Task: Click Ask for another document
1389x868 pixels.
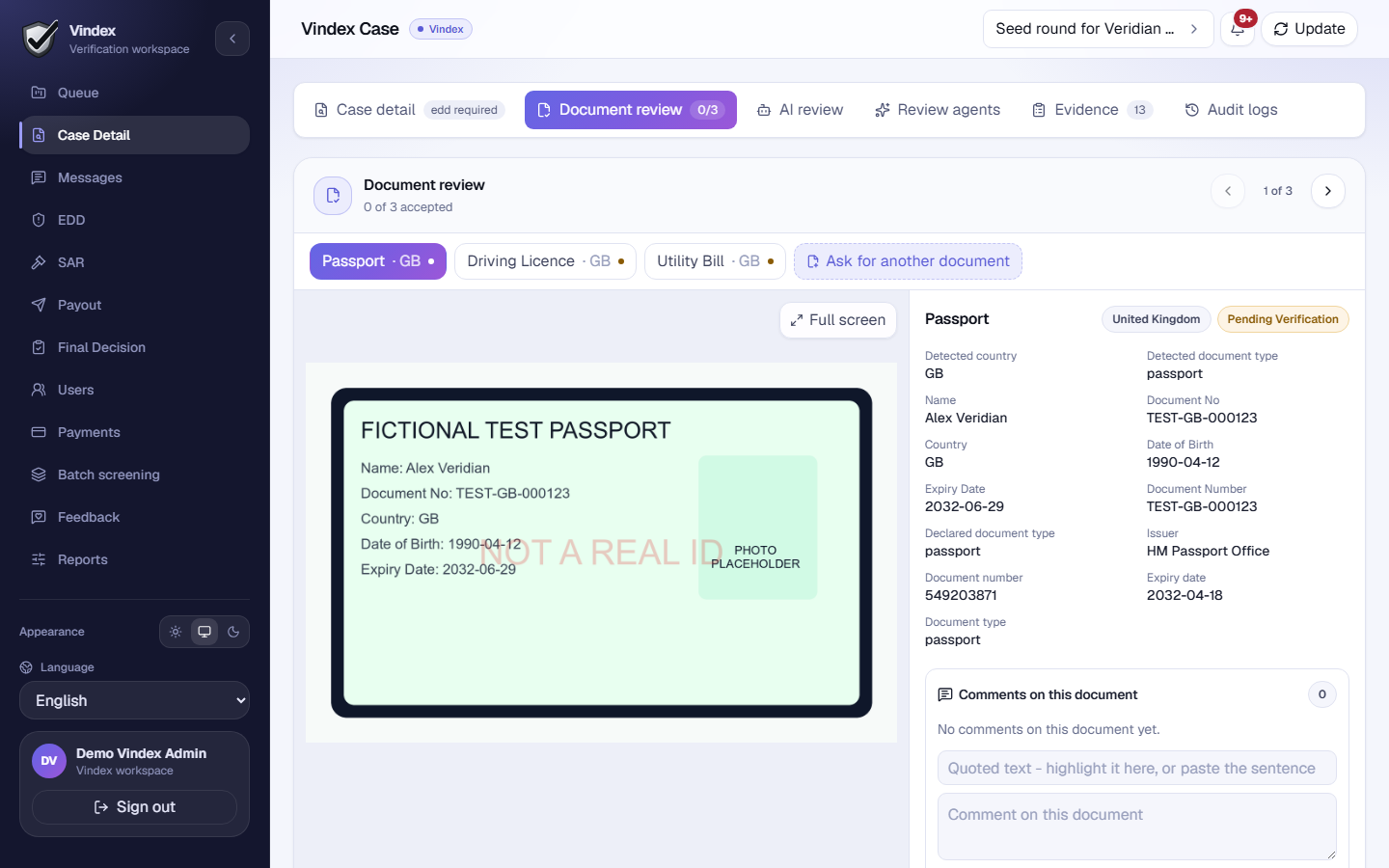Action: [908, 261]
